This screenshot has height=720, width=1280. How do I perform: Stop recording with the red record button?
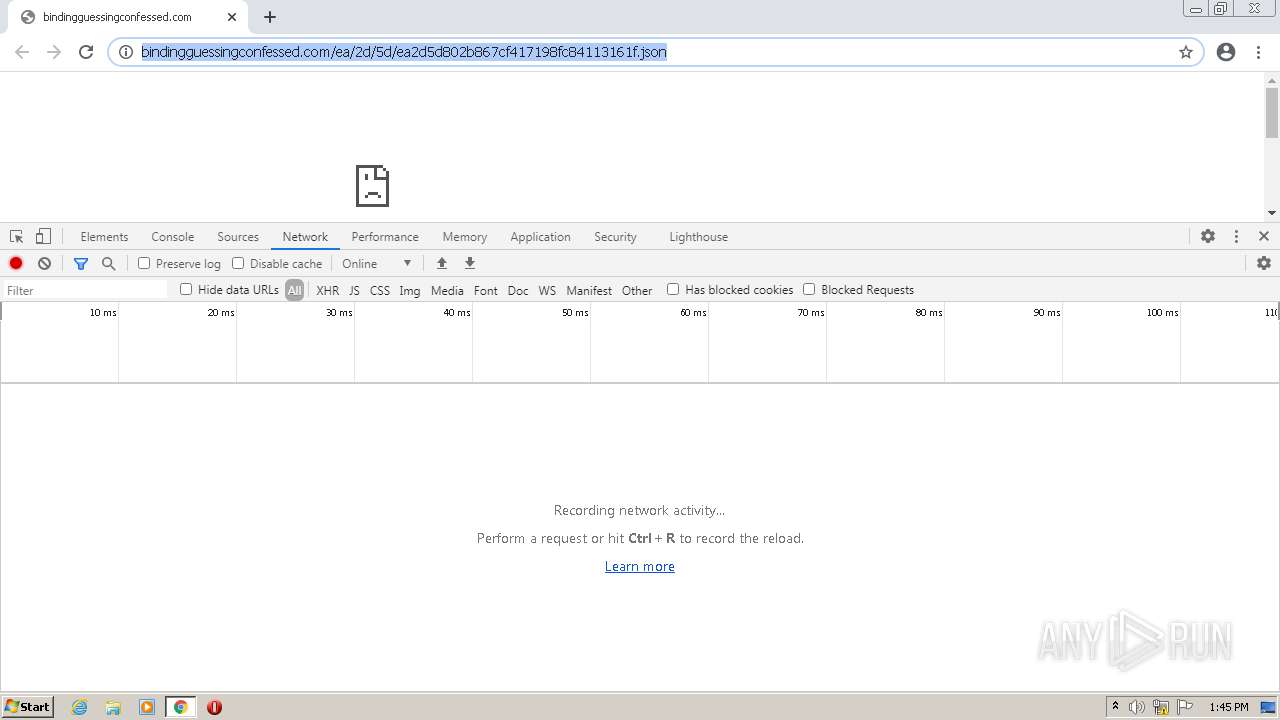click(x=16, y=263)
